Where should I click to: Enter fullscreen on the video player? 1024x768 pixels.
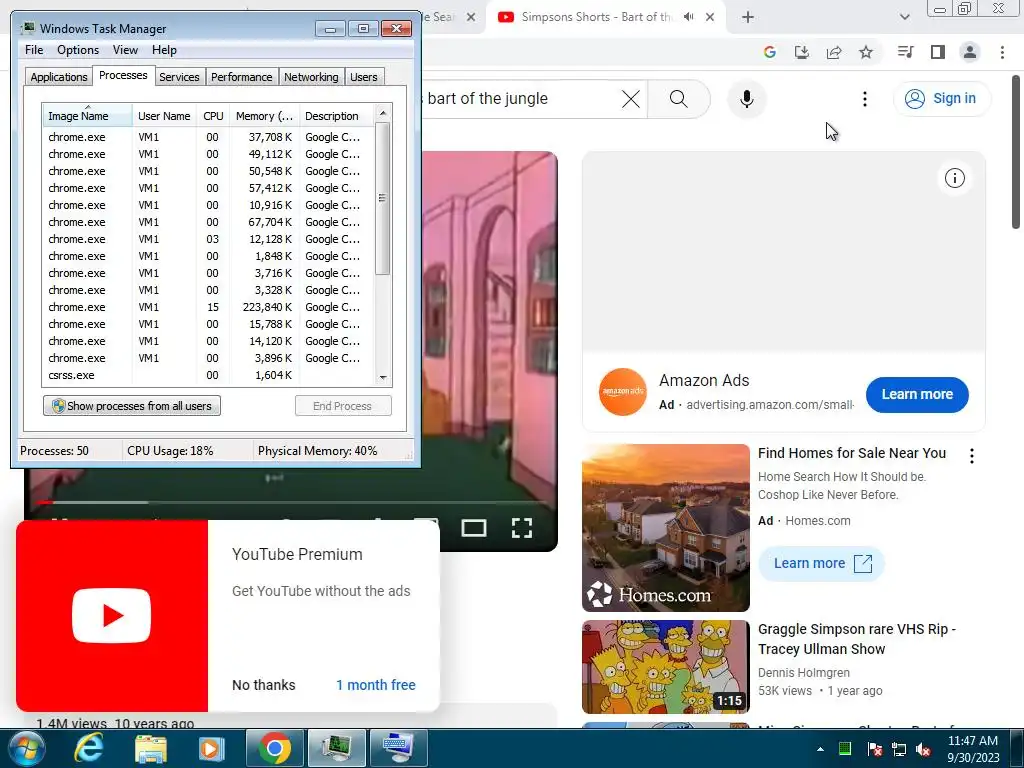pyautogui.click(x=521, y=528)
